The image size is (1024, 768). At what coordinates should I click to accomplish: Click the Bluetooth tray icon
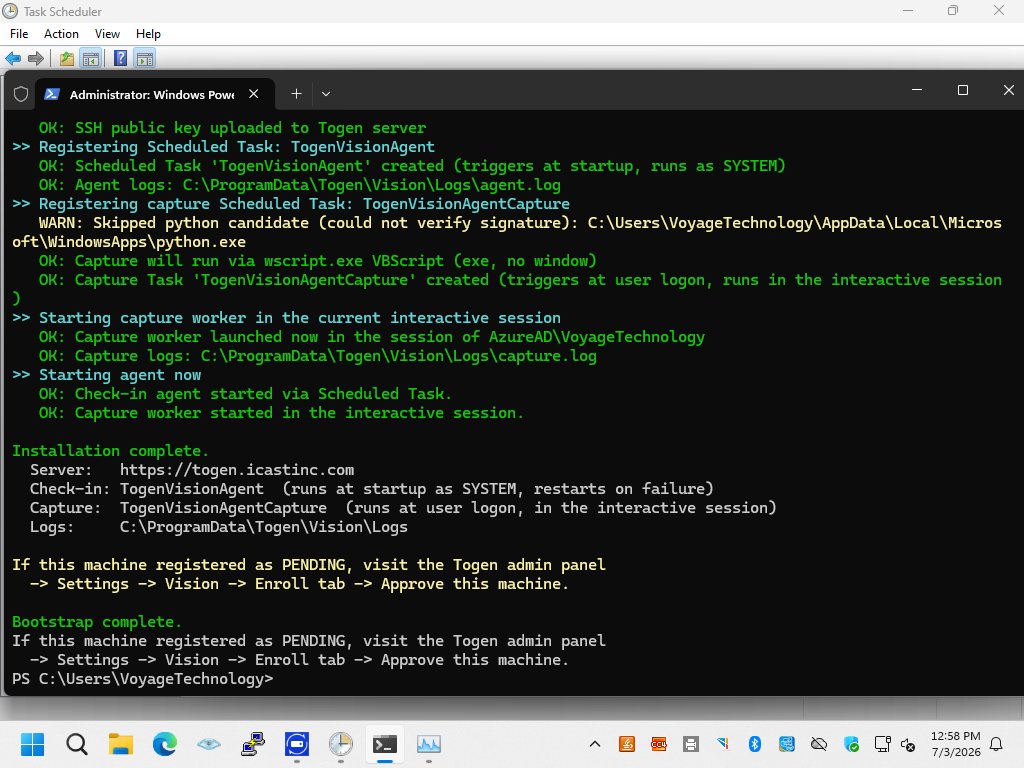click(755, 744)
